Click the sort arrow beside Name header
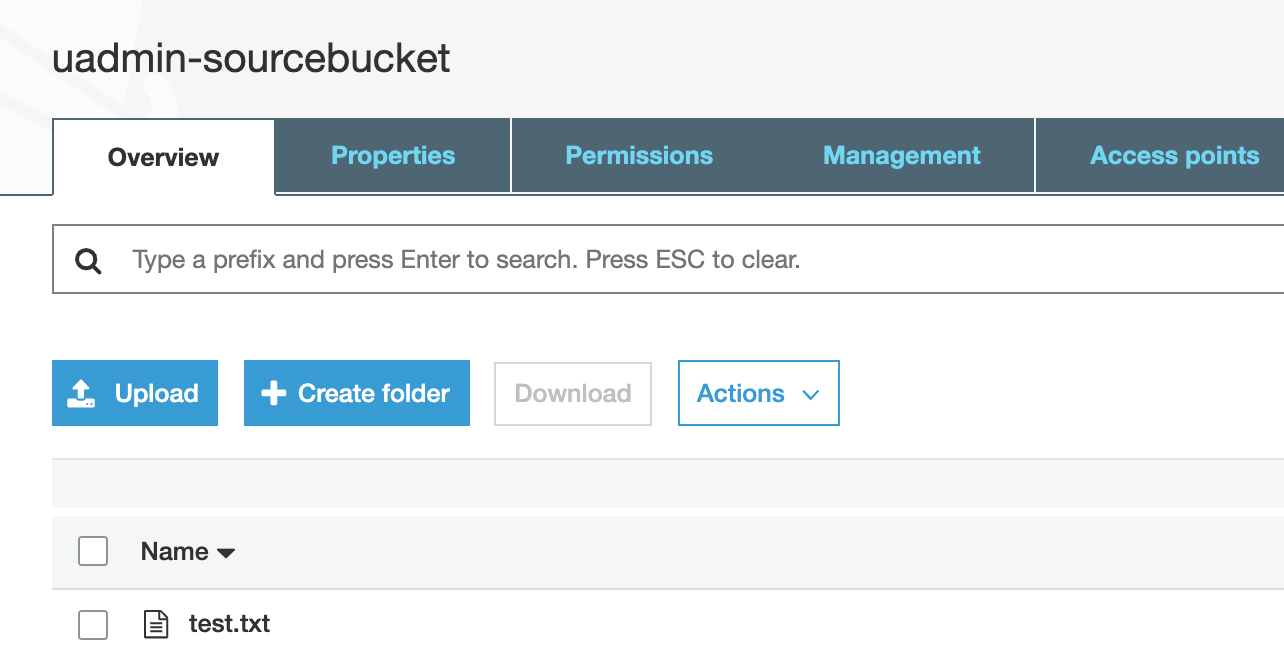Image resolution: width=1284 pixels, height=672 pixels. (x=226, y=552)
